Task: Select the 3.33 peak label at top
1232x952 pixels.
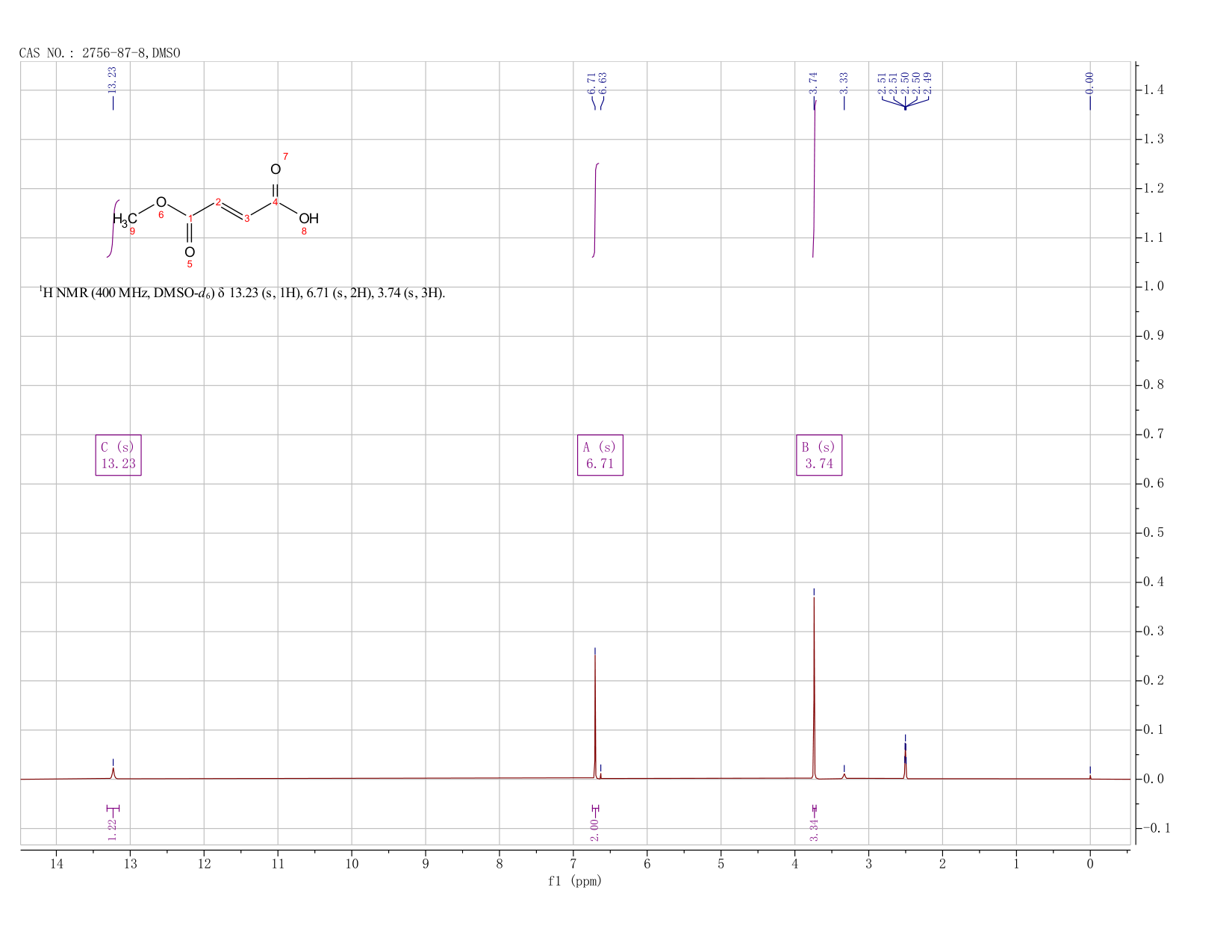Action: pos(844,83)
